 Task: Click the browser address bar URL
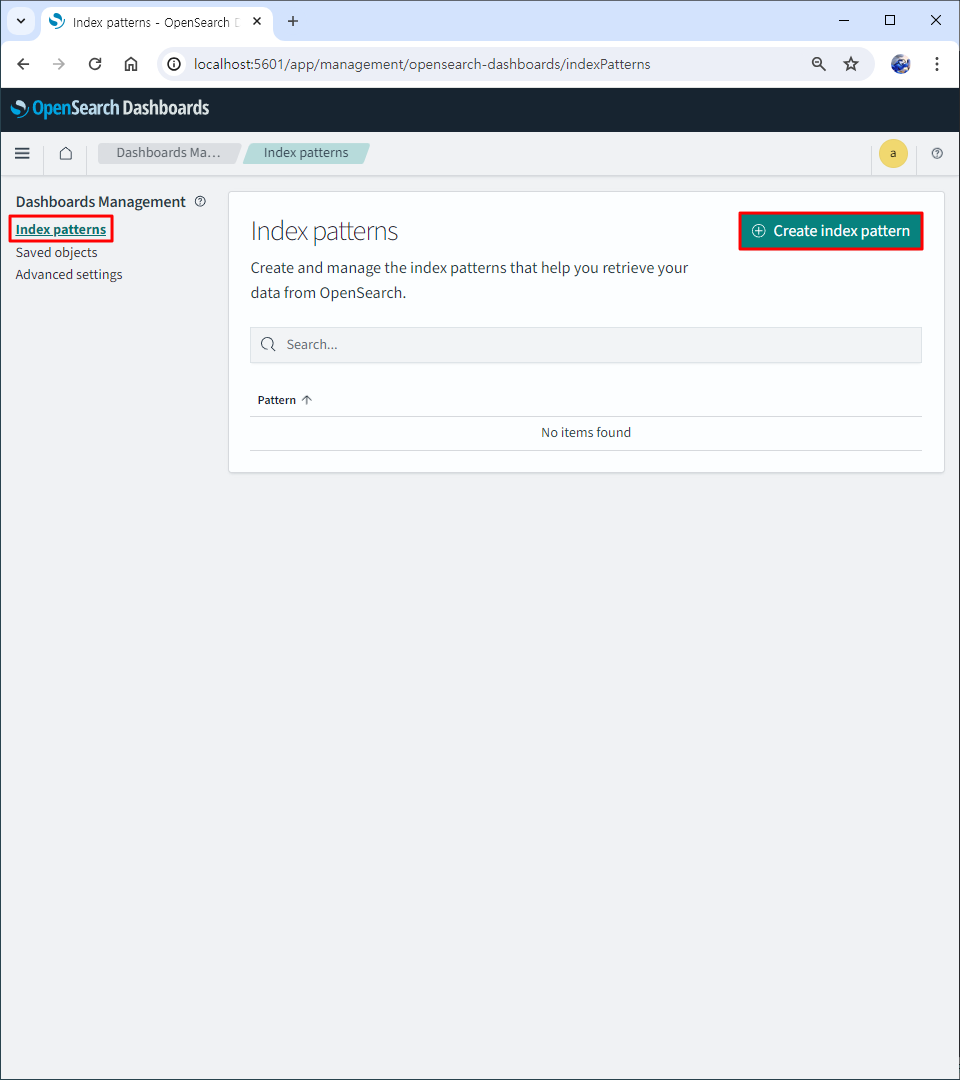pyautogui.click(x=421, y=64)
